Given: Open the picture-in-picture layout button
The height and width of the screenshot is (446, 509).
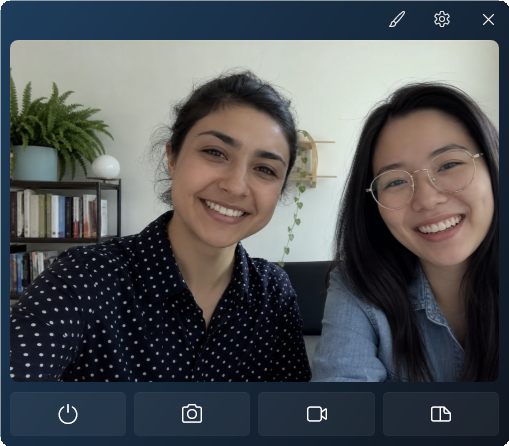Looking at the screenshot, I should pos(441,414).
